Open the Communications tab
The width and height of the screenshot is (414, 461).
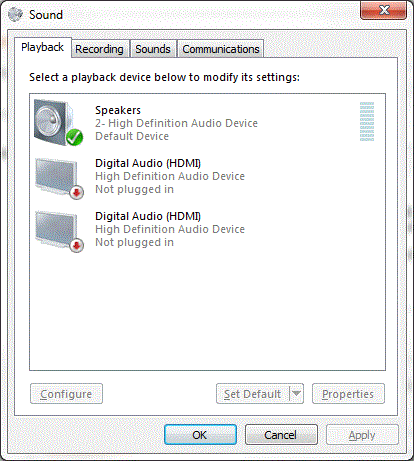(x=221, y=49)
